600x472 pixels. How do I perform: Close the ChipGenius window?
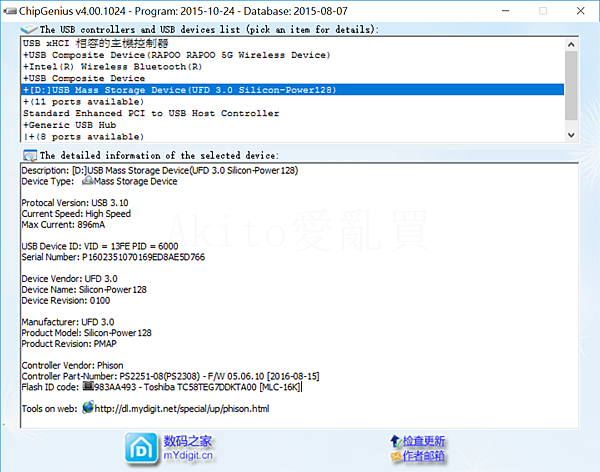[580, 11]
